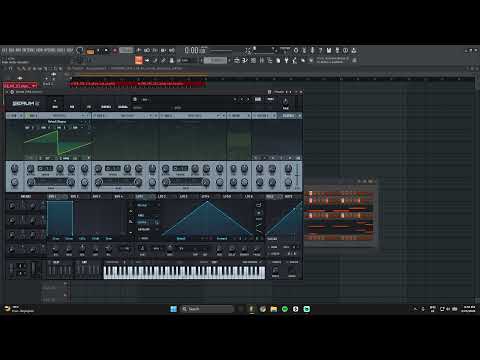Open File Explorer from the taskbar
480x360 pixels.
click(x=274, y=309)
